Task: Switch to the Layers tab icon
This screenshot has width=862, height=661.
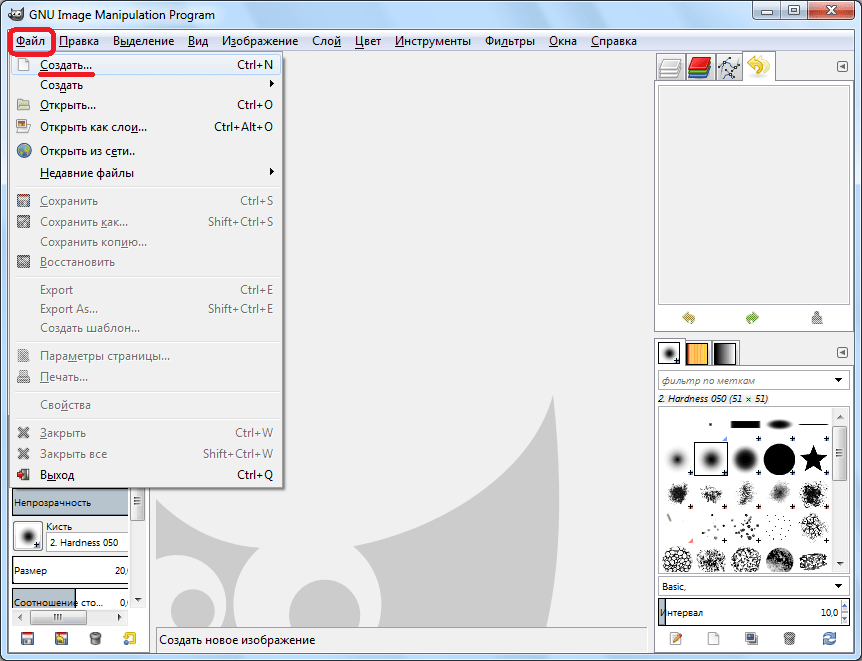Action: (x=670, y=68)
